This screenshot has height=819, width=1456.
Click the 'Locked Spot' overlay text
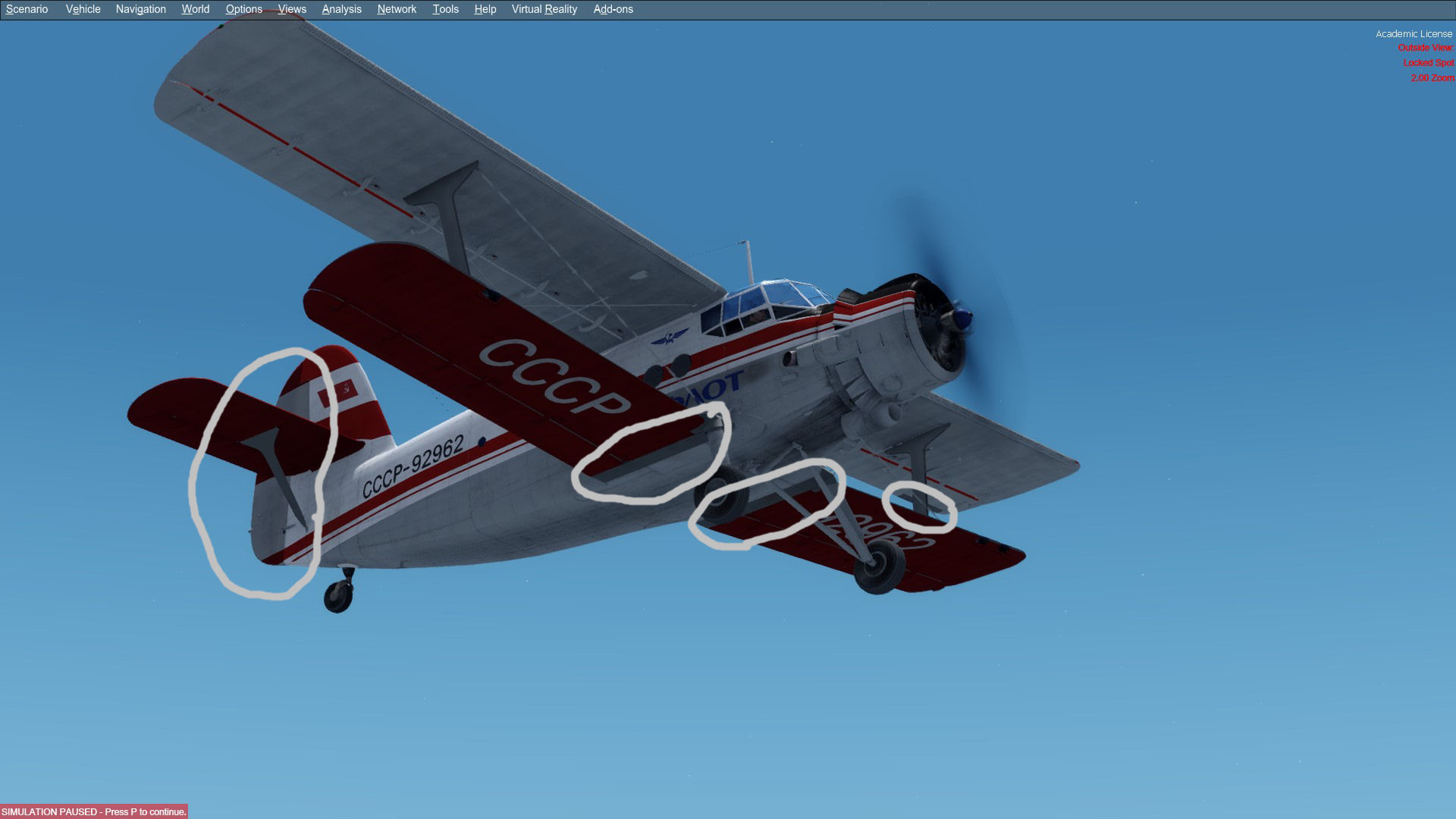tap(1428, 63)
